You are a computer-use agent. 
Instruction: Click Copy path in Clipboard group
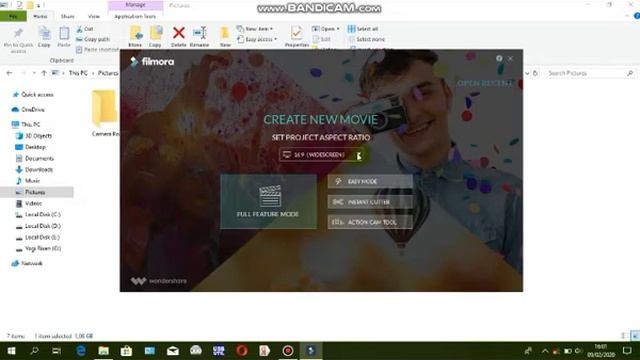pyautogui.click(x=93, y=39)
